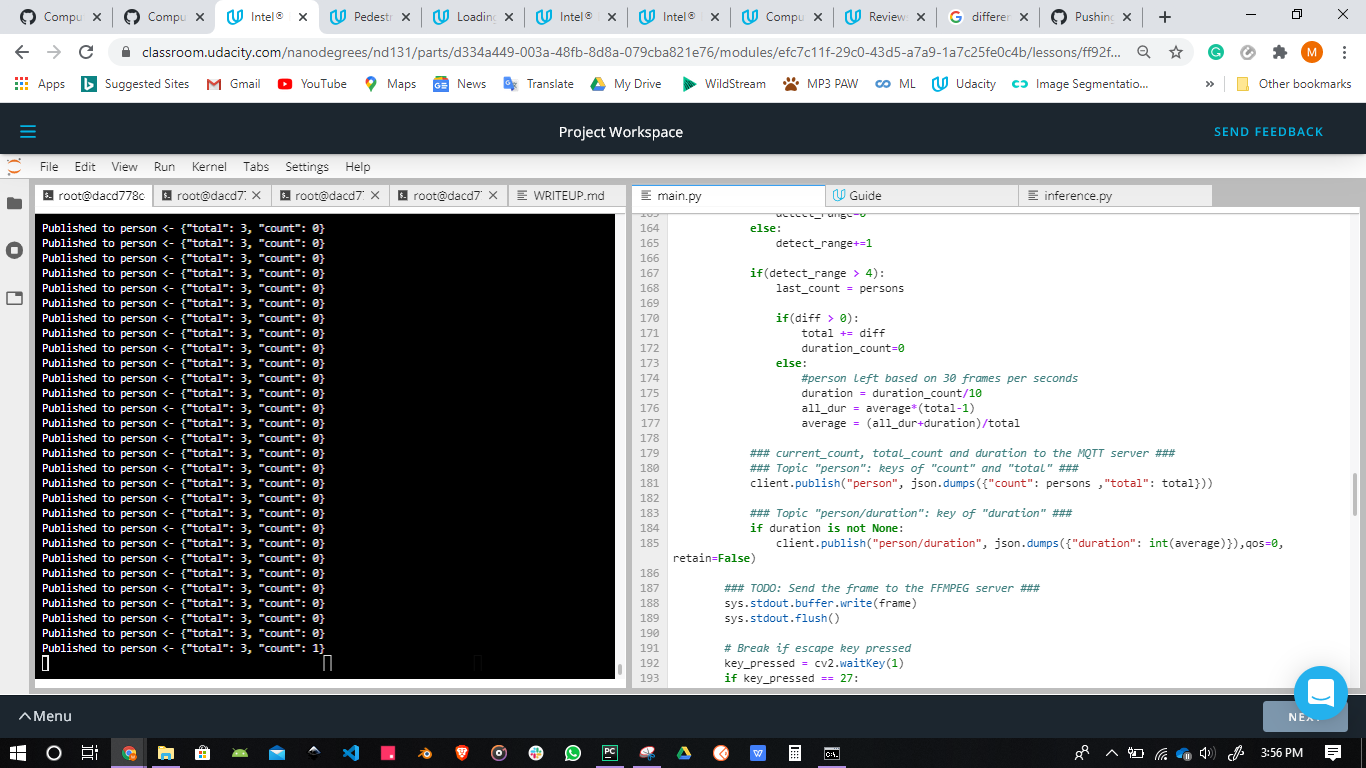The image size is (1366, 768).
Task: Switch to the fourth root@dacd7 terminal tab
Action: click(448, 196)
